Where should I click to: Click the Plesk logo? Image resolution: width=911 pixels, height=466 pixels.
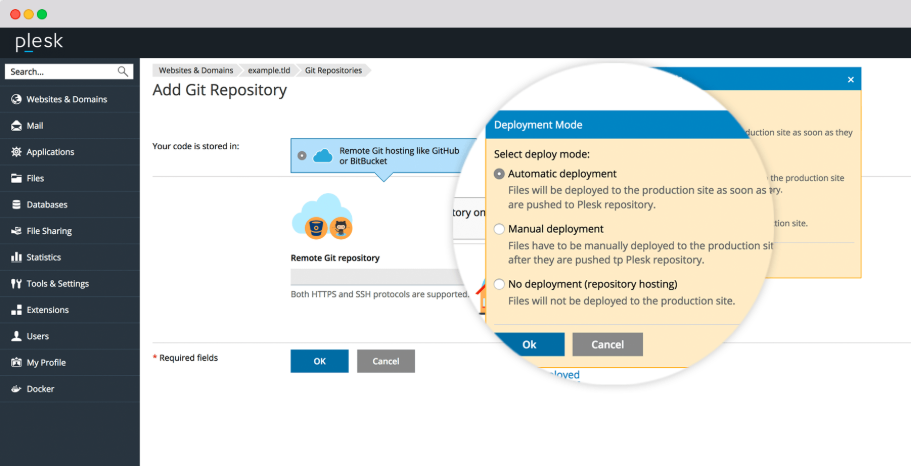[39, 42]
